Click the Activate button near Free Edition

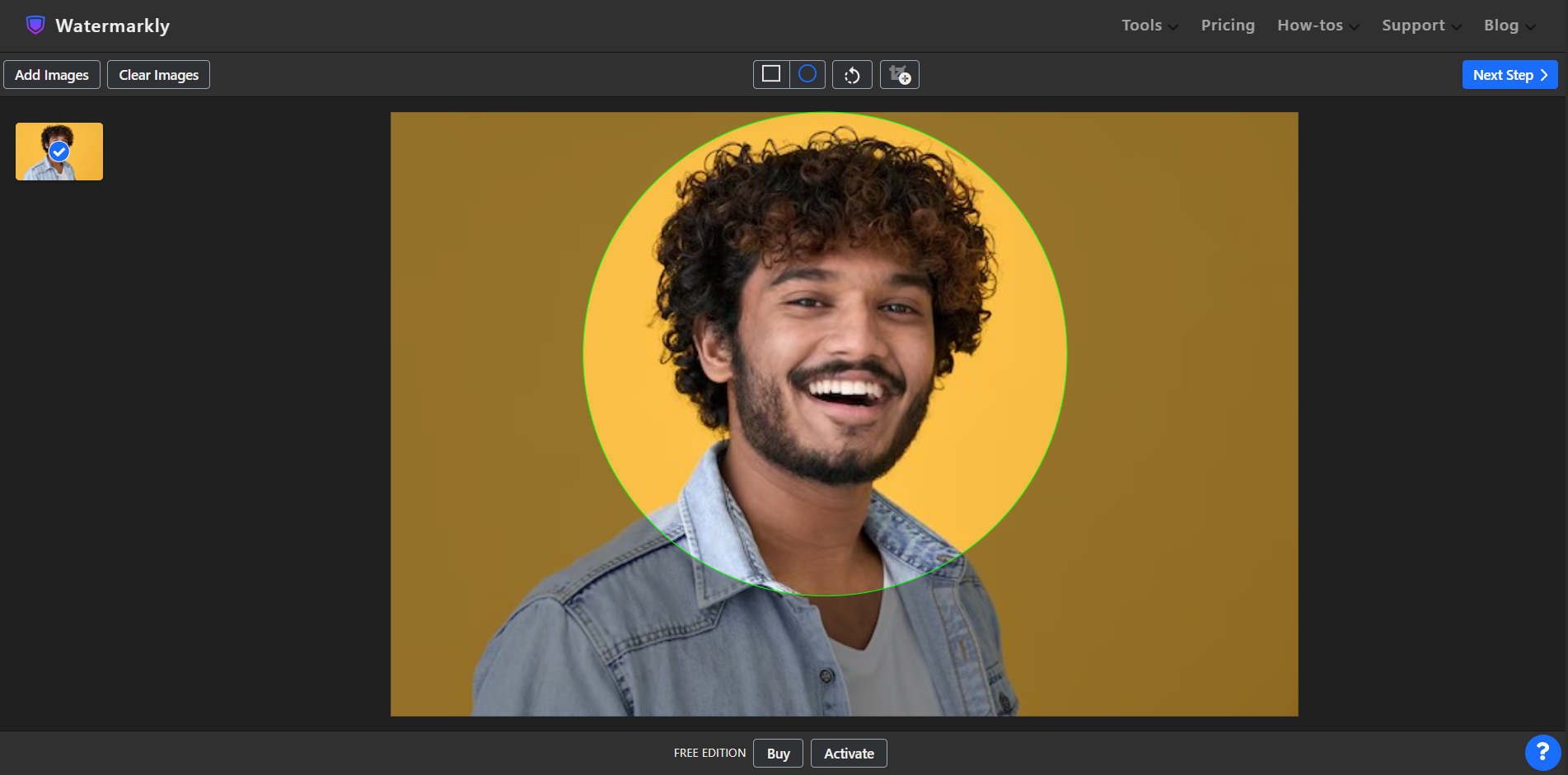848,753
